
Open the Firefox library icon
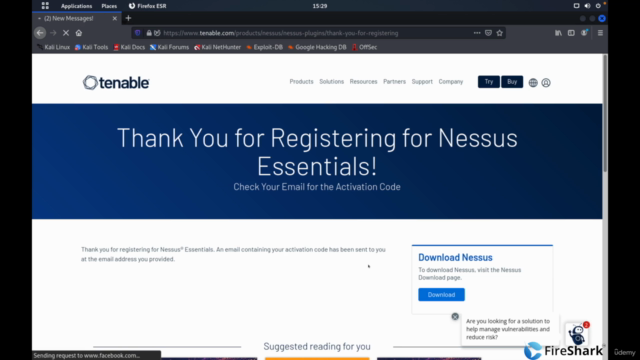tap(558, 33)
